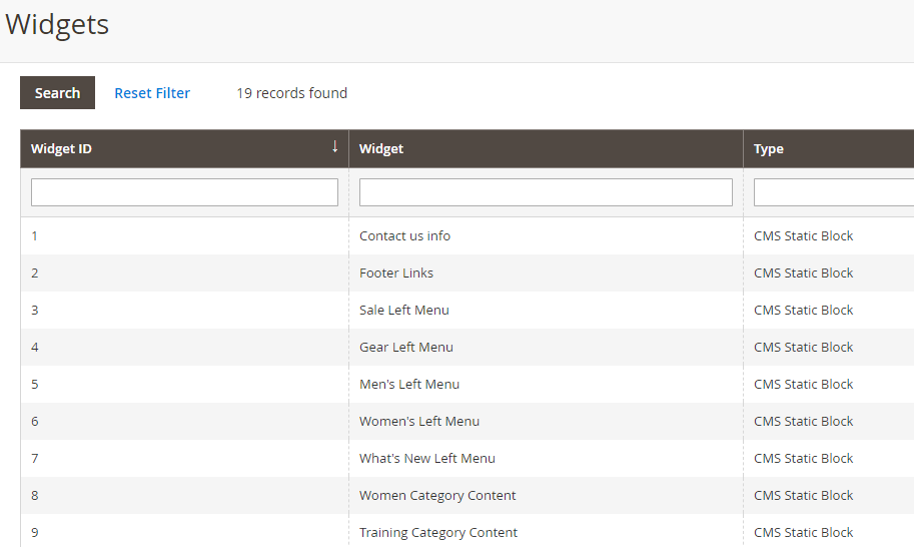Focus the Widget name filter field
The height and width of the screenshot is (547, 914).
(x=546, y=192)
